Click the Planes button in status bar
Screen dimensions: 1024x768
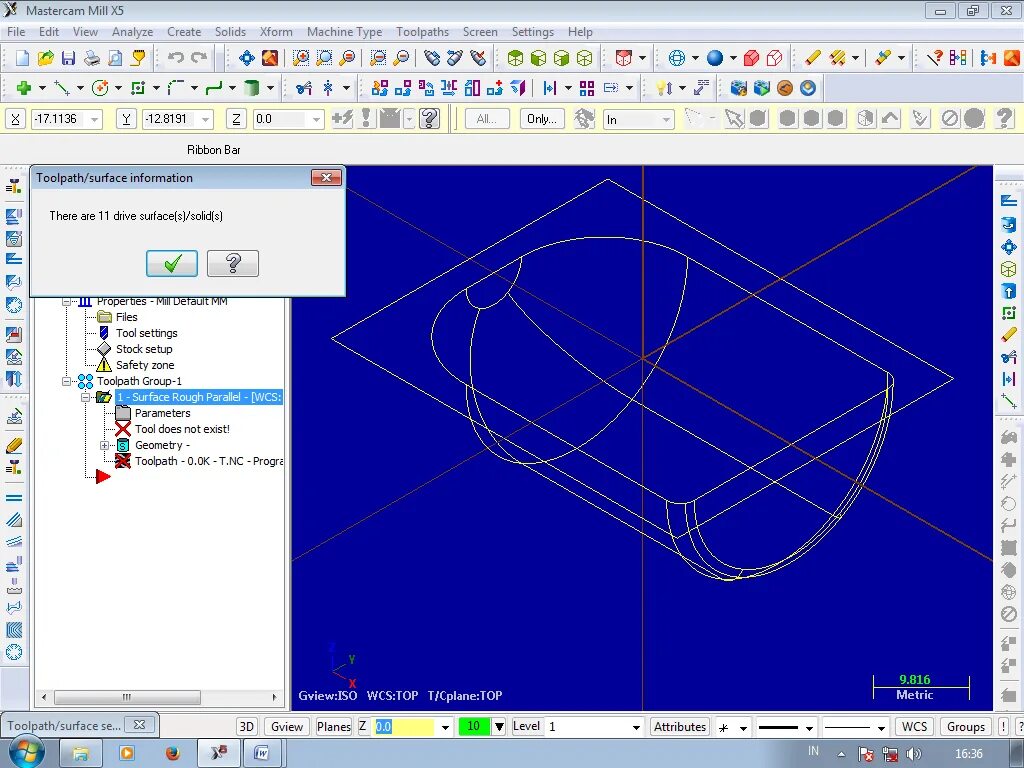[334, 726]
